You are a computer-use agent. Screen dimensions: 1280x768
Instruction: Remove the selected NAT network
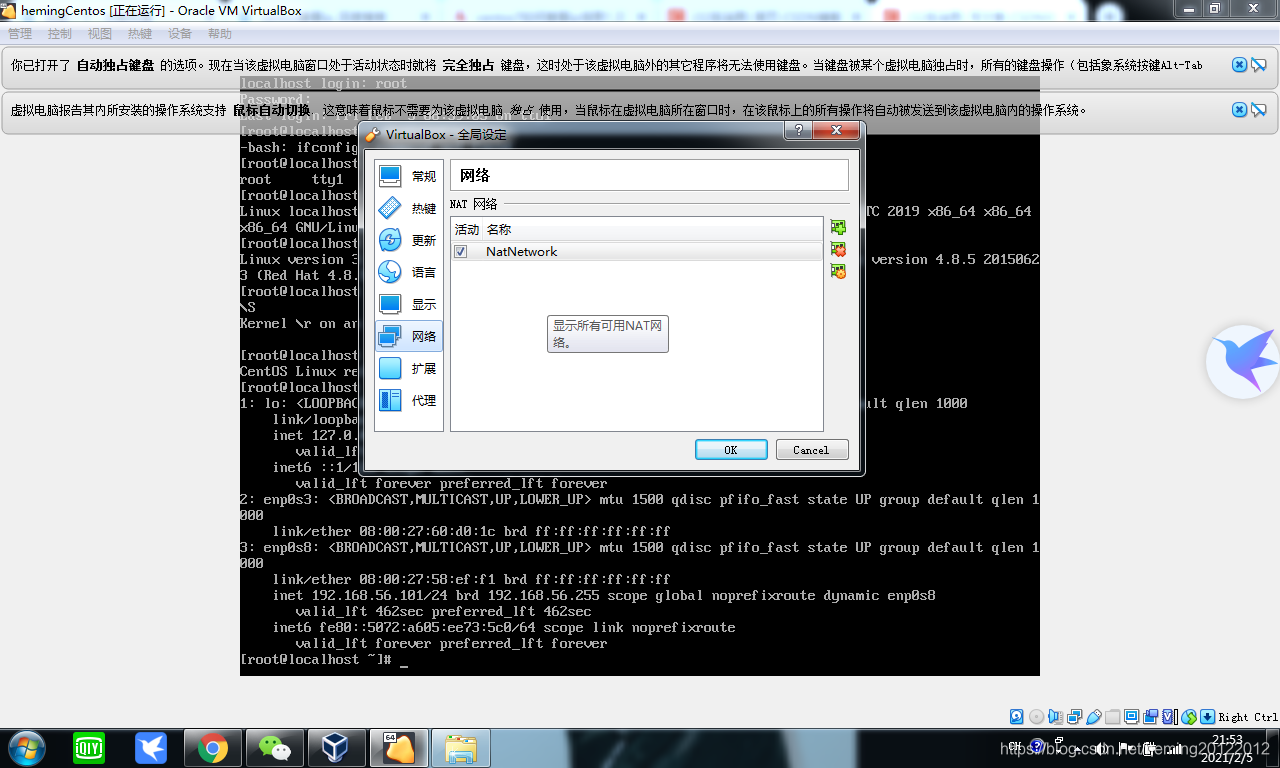point(838,250)
